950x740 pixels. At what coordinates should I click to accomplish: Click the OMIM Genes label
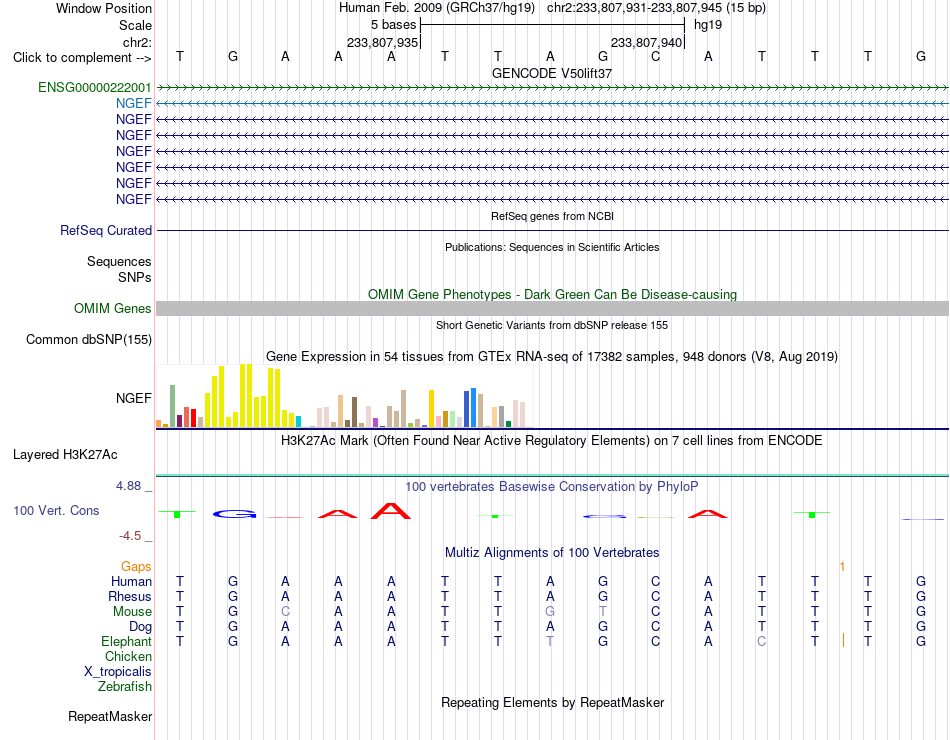[112, 308]
